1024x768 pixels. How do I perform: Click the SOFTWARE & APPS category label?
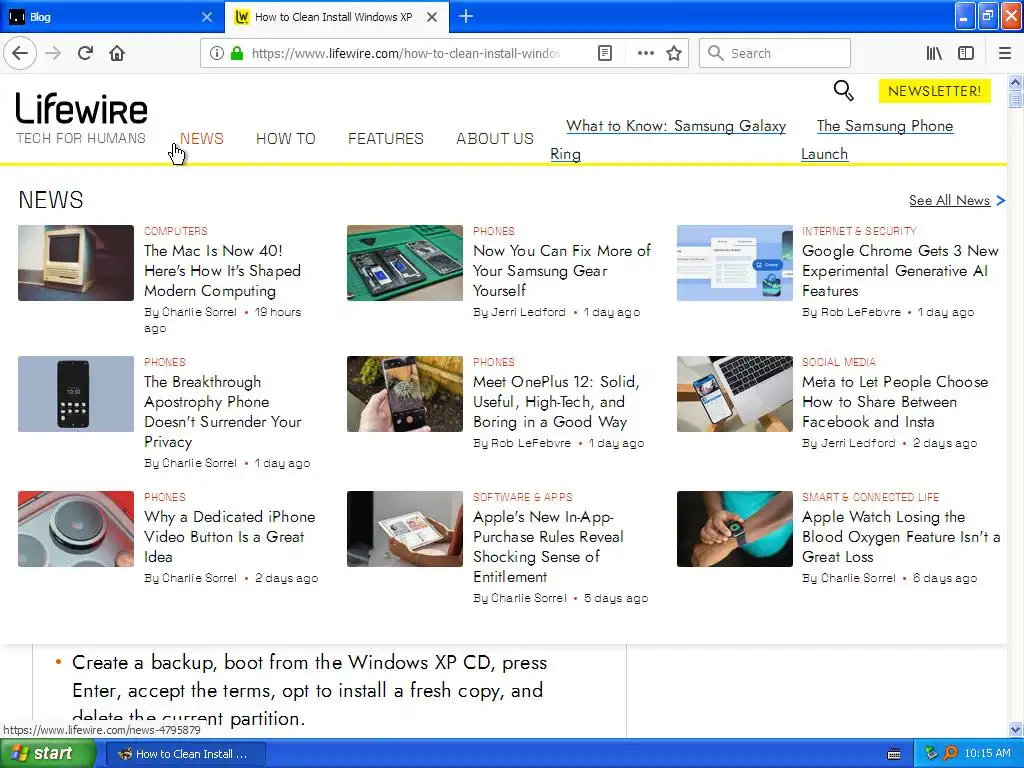[x=522, y=497]
